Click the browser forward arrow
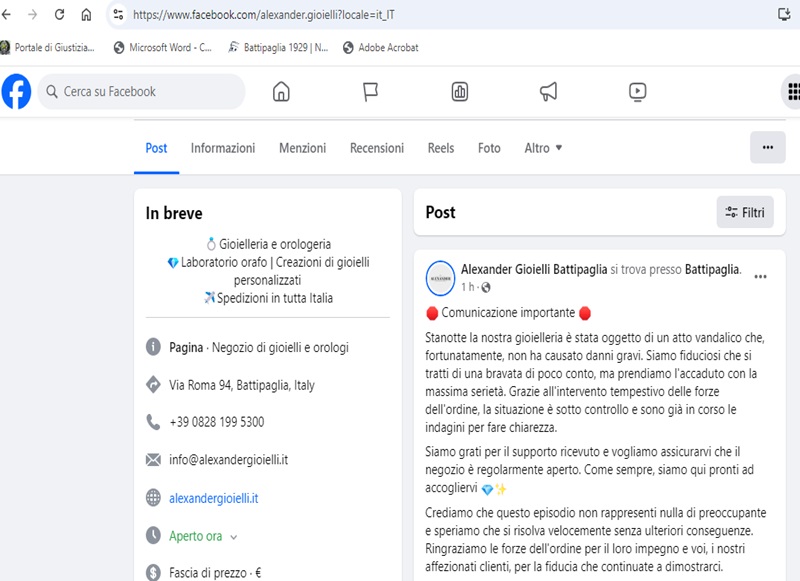Viewport: 800px width, 581px height. coord(33,14)
